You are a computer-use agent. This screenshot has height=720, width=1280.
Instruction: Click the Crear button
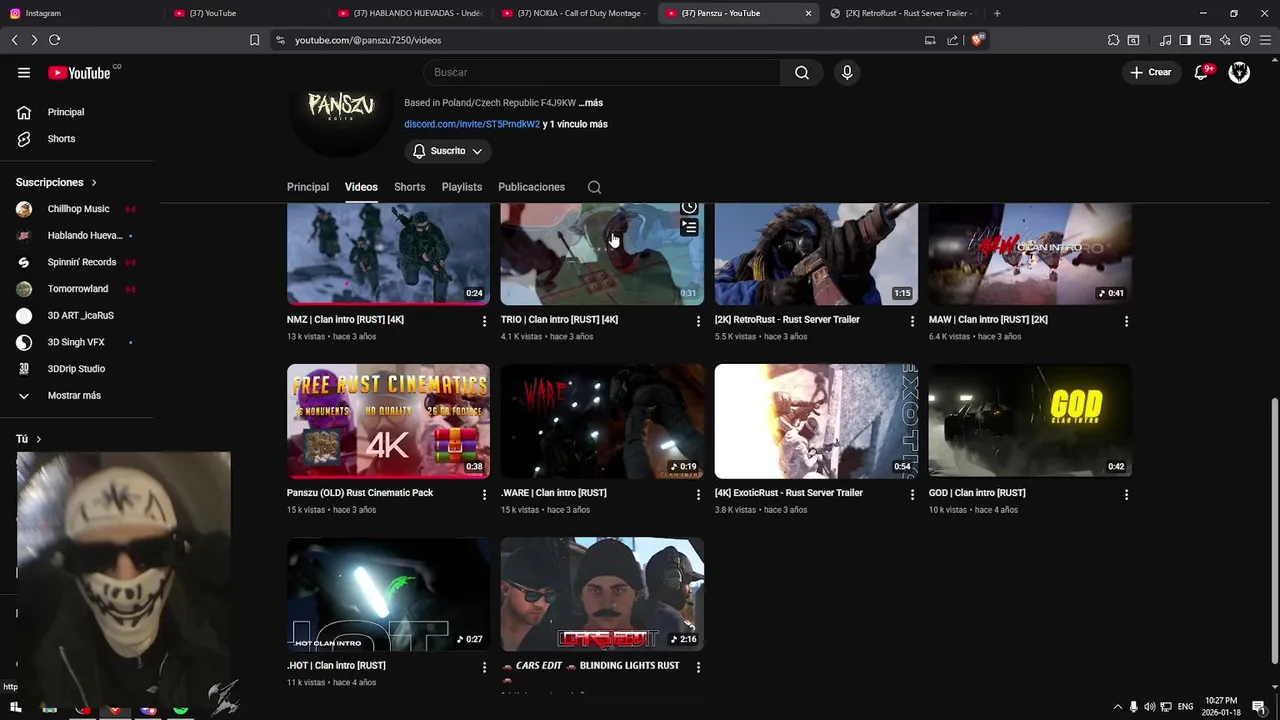(x=1150, y=72)
